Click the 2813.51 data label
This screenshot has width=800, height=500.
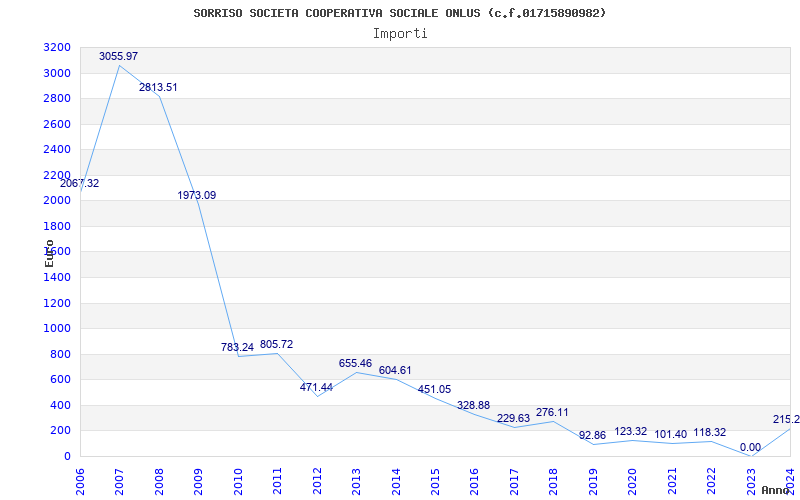pyautogui.click(x=158, y=87)
